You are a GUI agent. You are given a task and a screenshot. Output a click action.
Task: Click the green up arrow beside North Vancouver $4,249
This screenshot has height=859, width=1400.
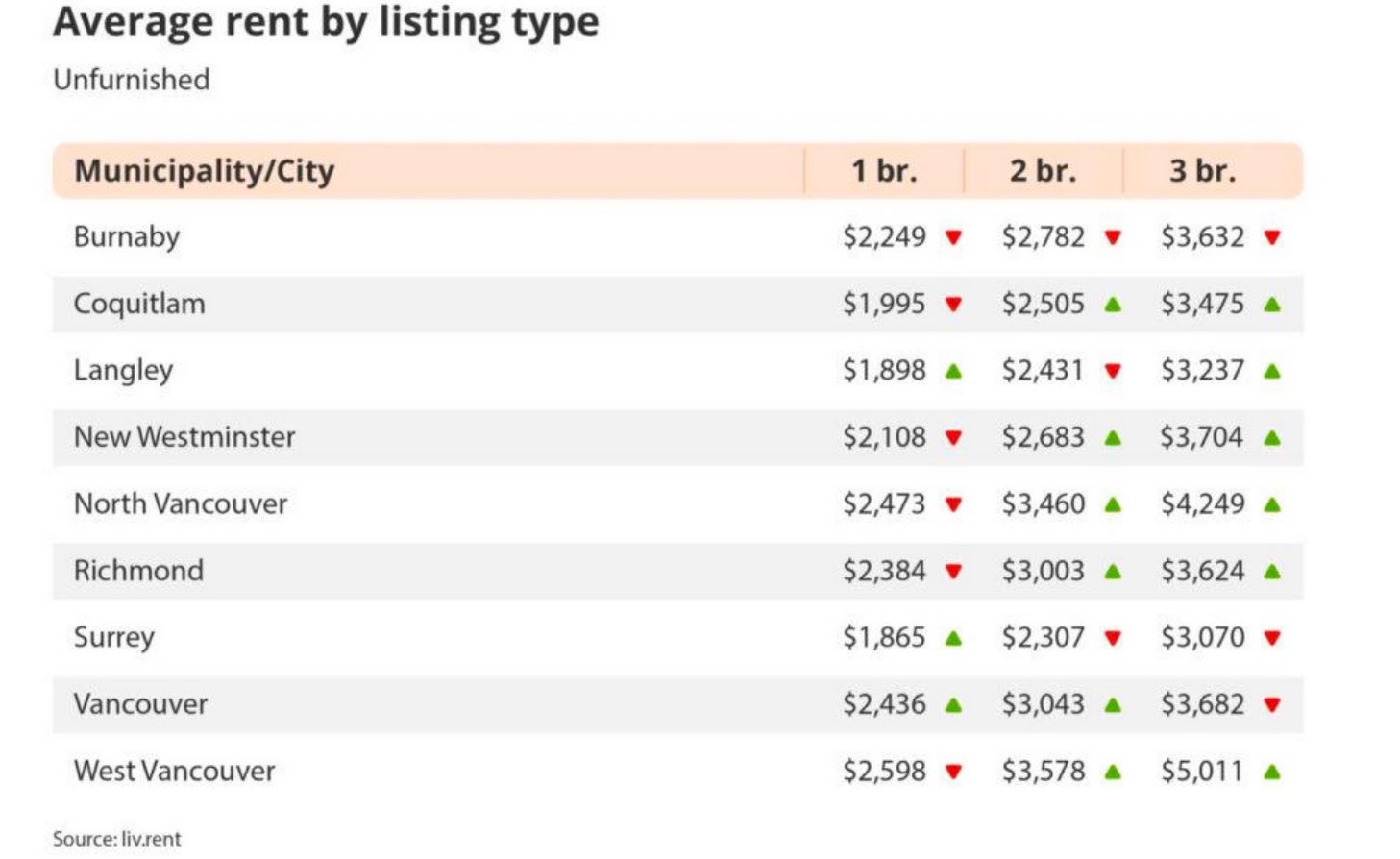[1272, 504]
